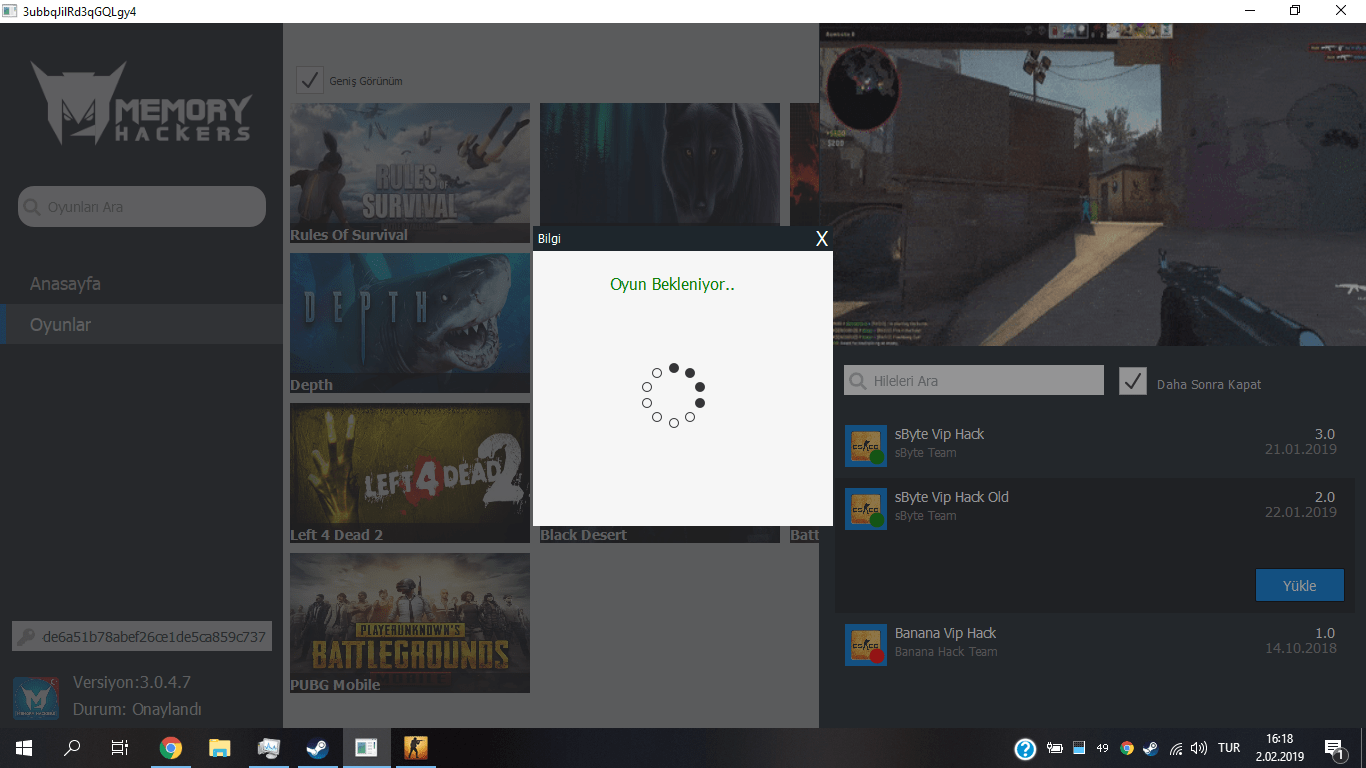Switch the TUR input language indicator

point(1229,748)
